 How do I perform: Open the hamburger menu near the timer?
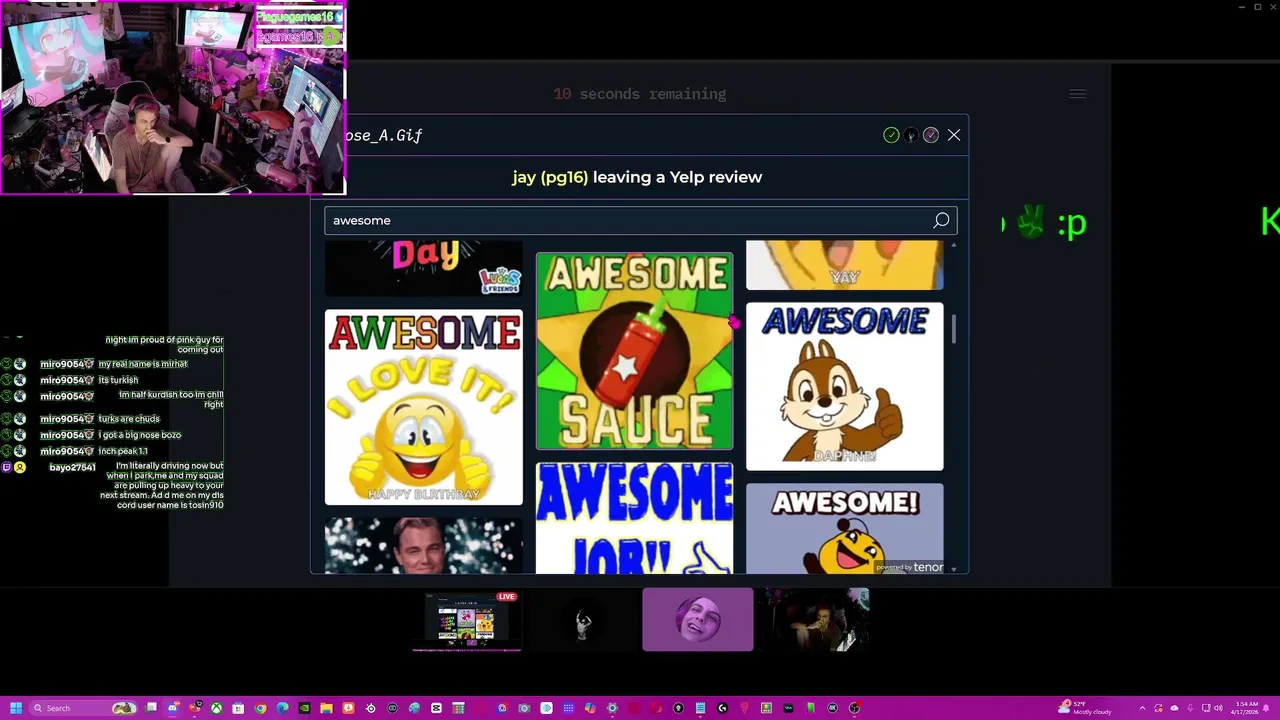[1077, 94]
